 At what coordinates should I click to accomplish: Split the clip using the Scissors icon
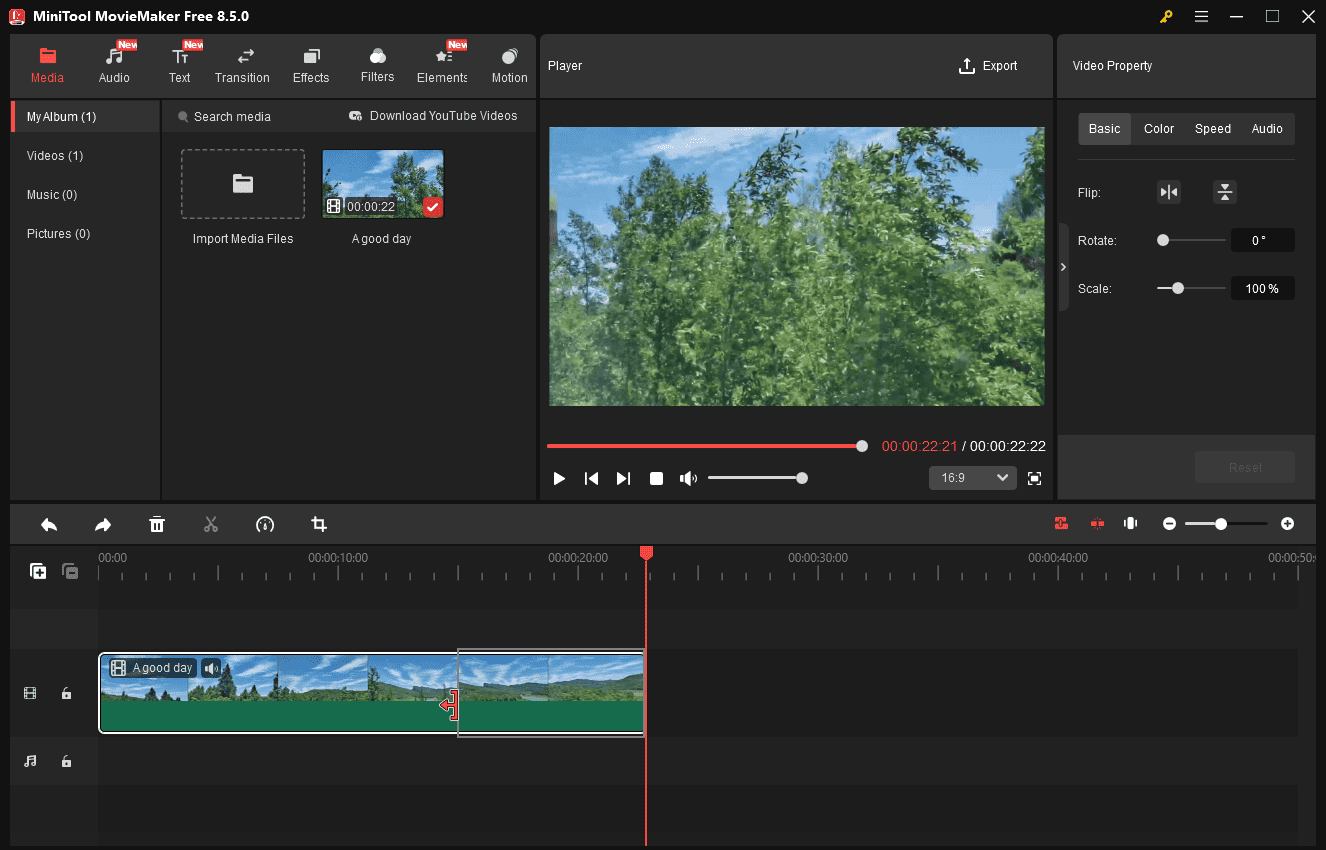(x=211, y=524)
